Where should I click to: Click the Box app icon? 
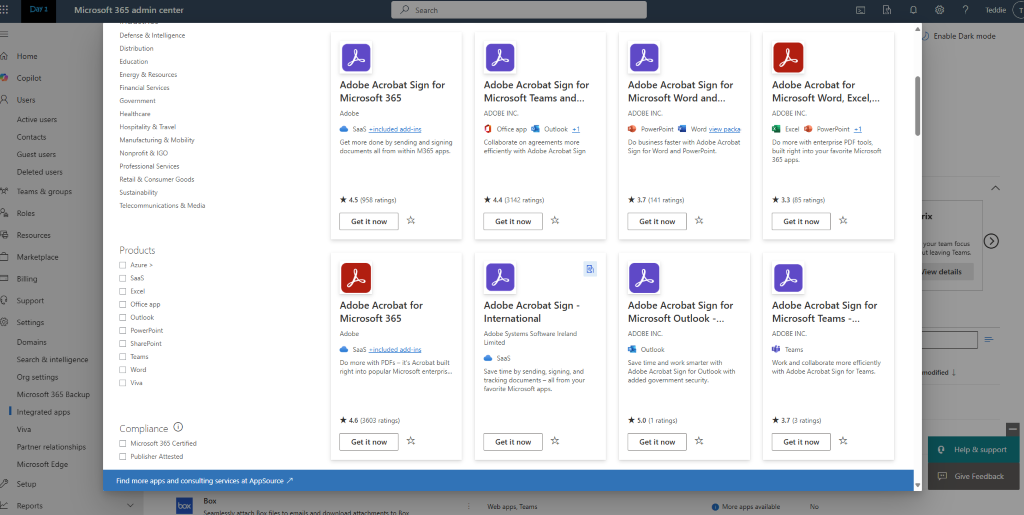(x=185, y=506)
